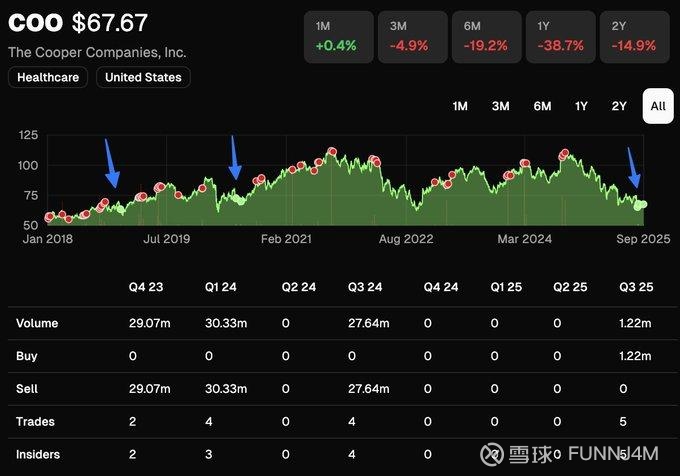Click the Sell row label
The height and width of the screenshot is (476, 680).
[27, 389]
